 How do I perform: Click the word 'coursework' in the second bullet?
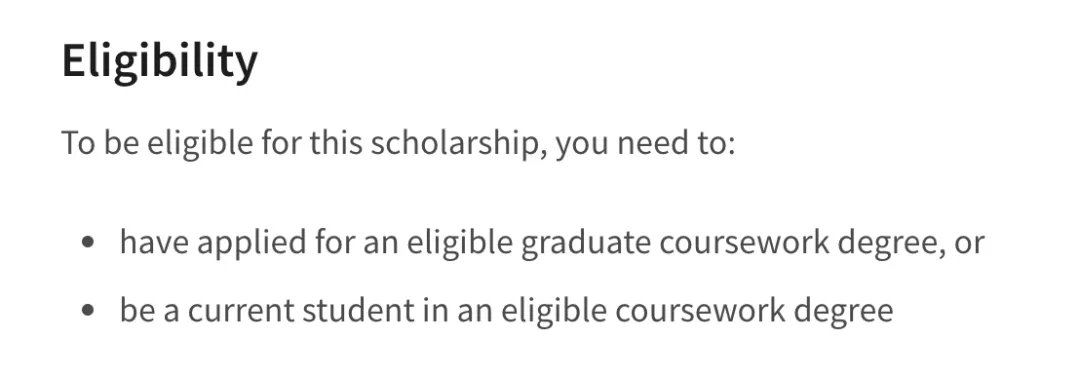pyautogui.click(x=700, y=311)
